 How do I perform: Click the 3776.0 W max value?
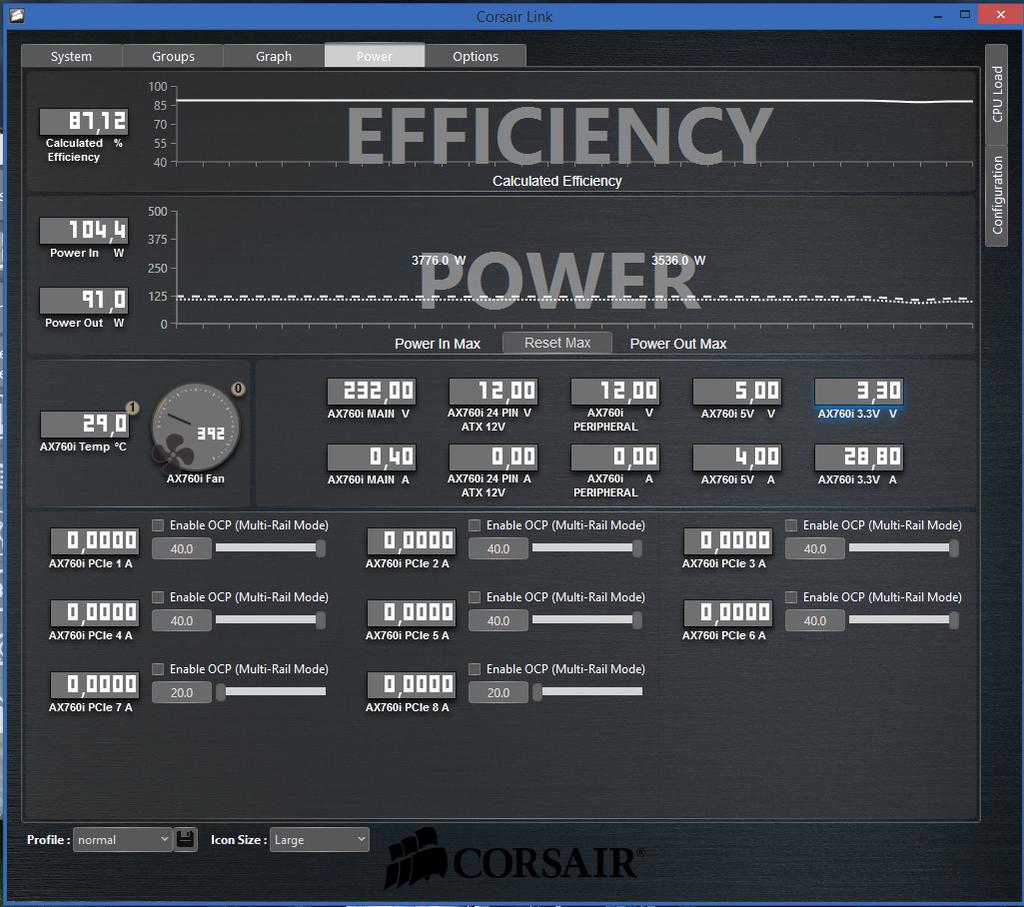coord(438,260)
